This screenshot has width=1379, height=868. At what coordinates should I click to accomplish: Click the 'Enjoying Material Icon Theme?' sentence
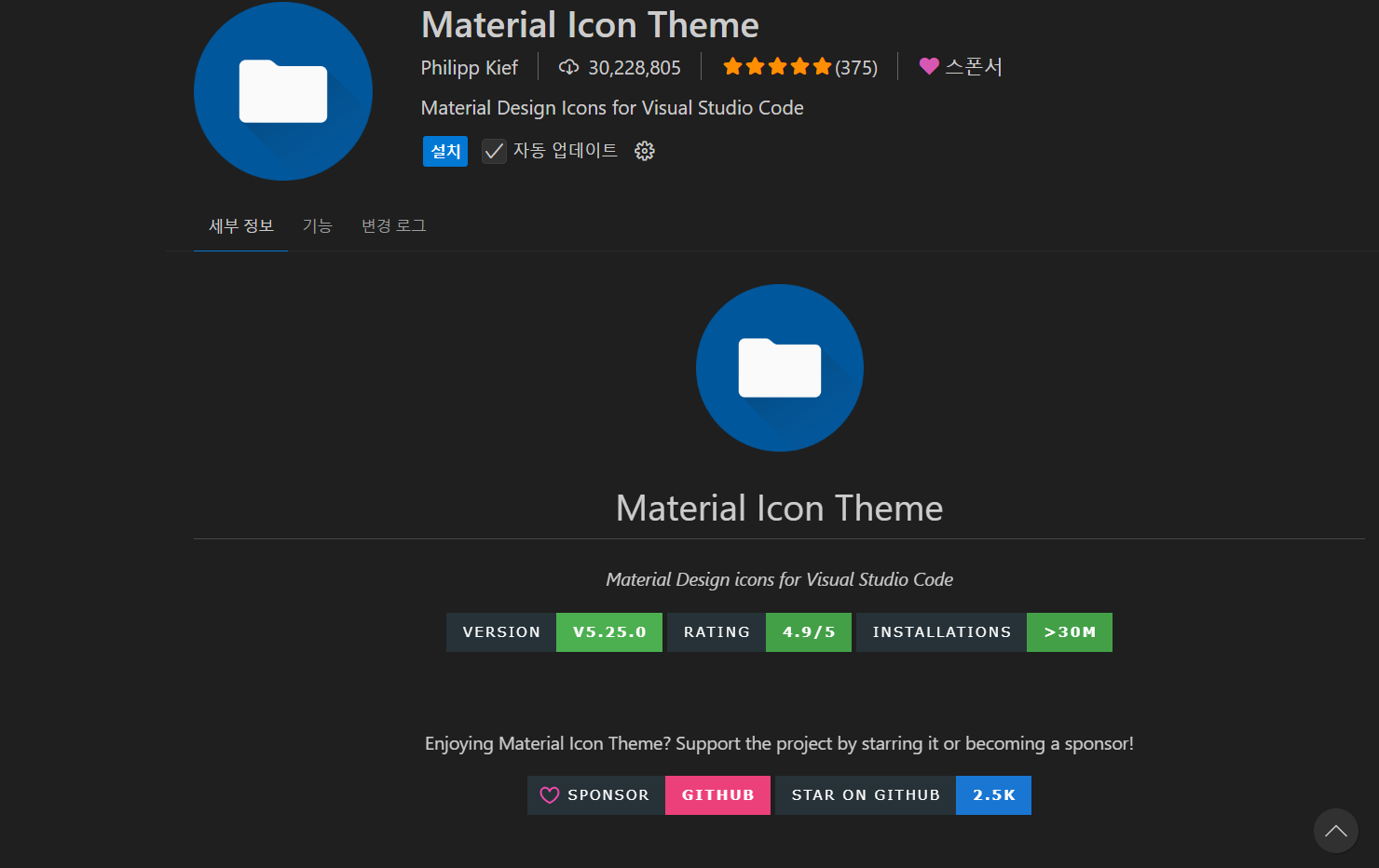pyautogui.click(x=779, y=743)
